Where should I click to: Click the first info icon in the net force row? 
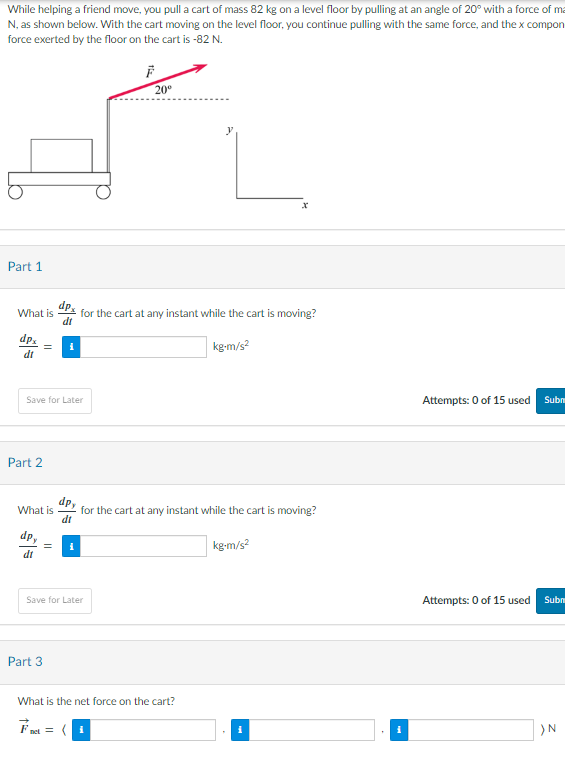pos(81,730)
